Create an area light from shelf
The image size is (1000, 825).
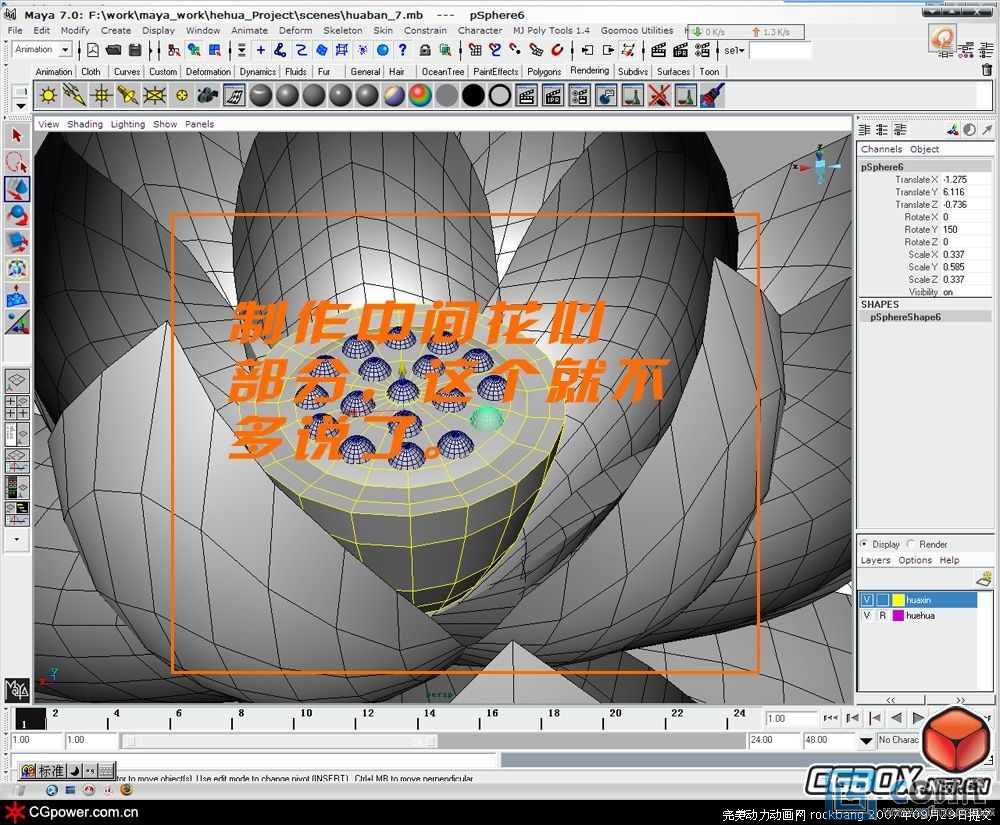click(x=155, y=96)
